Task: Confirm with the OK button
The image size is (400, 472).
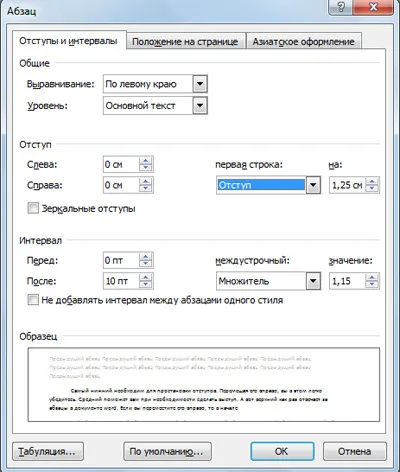Action: click(282, 451)
